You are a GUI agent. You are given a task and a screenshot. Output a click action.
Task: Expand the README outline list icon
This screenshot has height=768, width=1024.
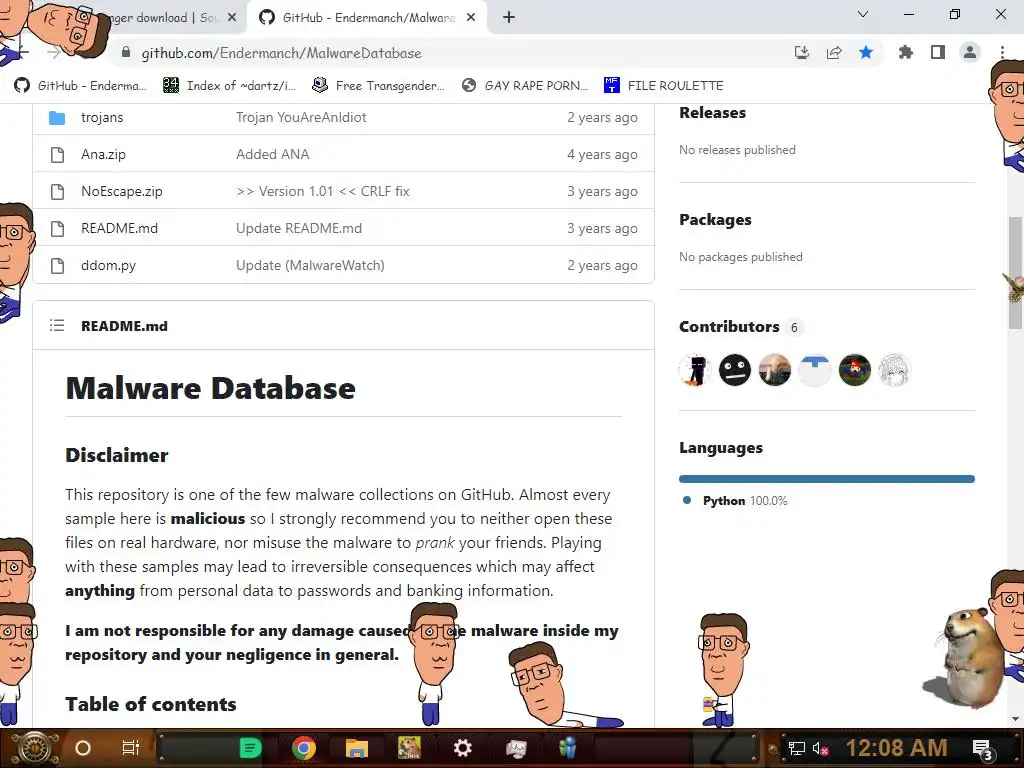coord(57,325)
